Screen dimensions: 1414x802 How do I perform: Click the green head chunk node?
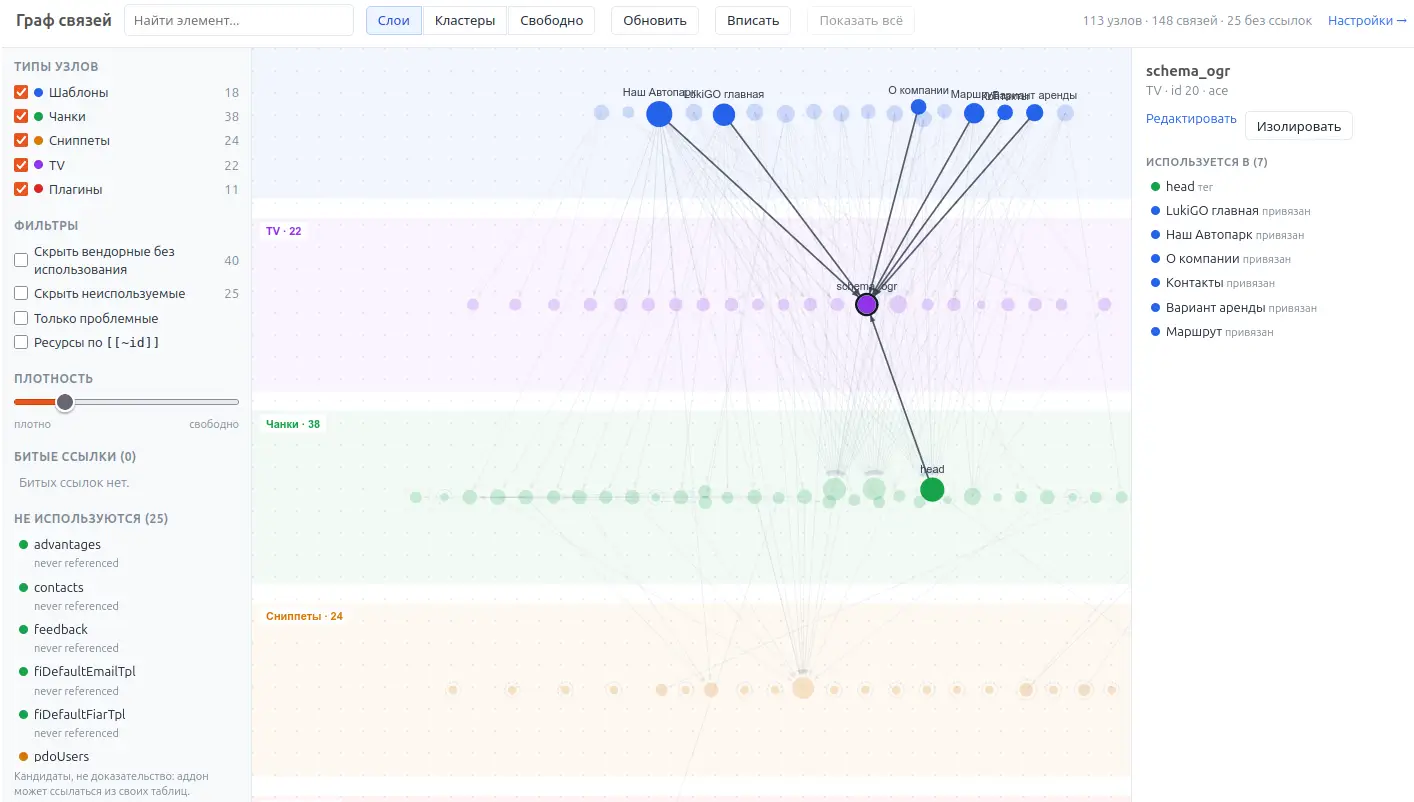(x=932, y=489)
